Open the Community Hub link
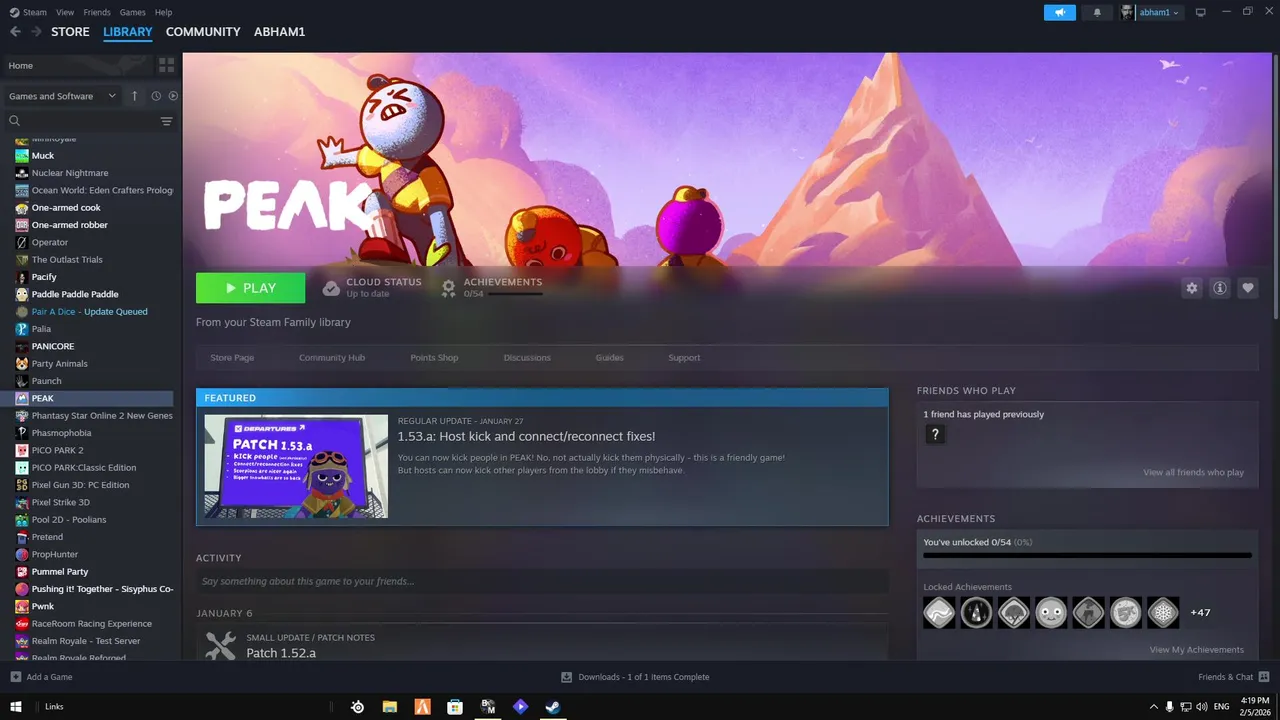The height and width of the screenshot is (720, 1280). click(x=332, y=357)
